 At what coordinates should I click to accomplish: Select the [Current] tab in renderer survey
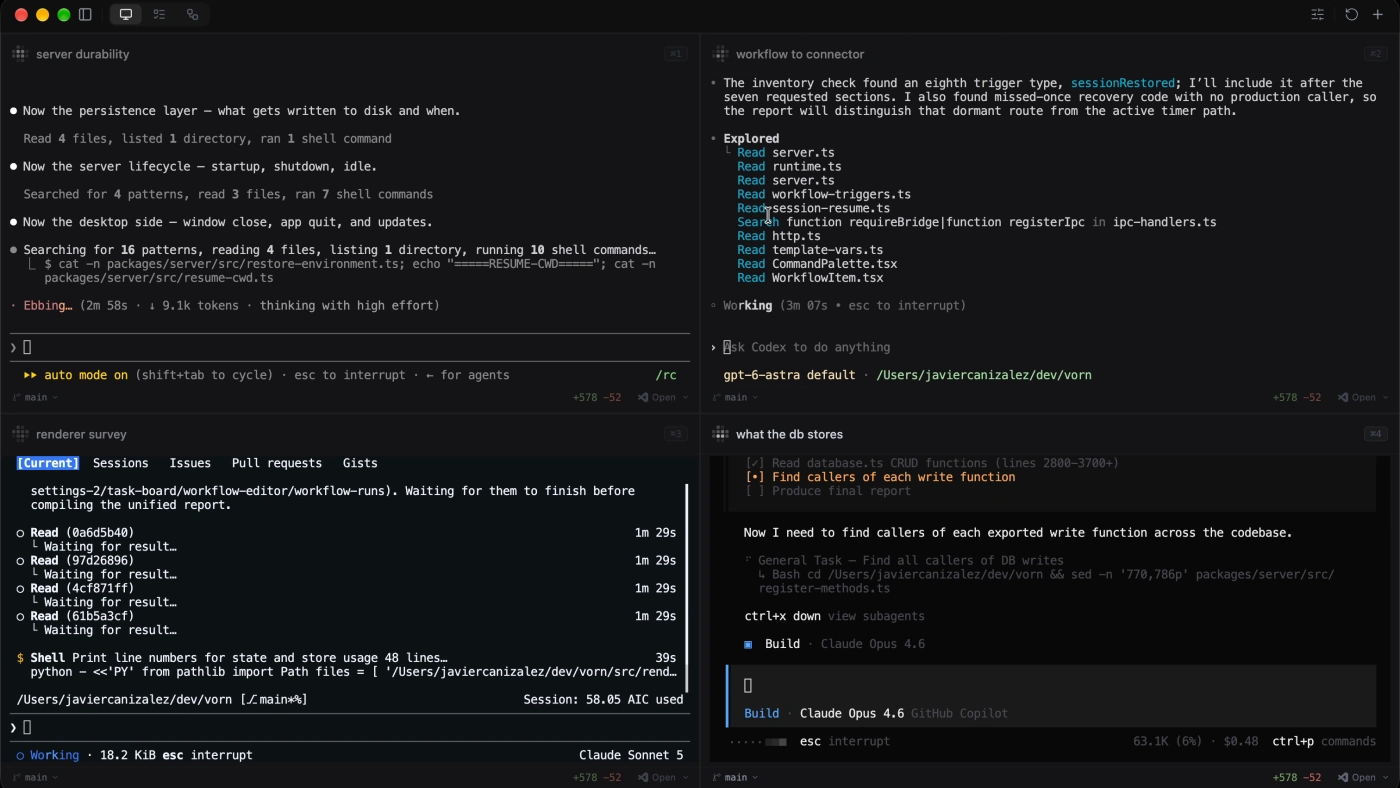tap(48, 463)
